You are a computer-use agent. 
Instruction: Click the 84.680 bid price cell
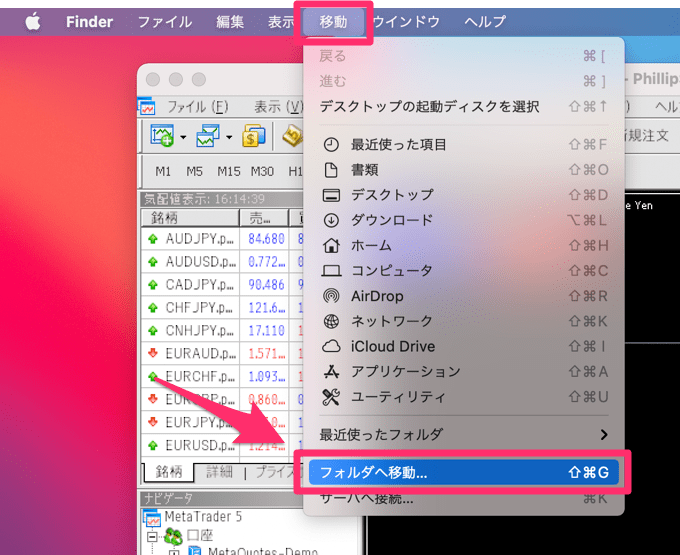(x=266, y=239)
